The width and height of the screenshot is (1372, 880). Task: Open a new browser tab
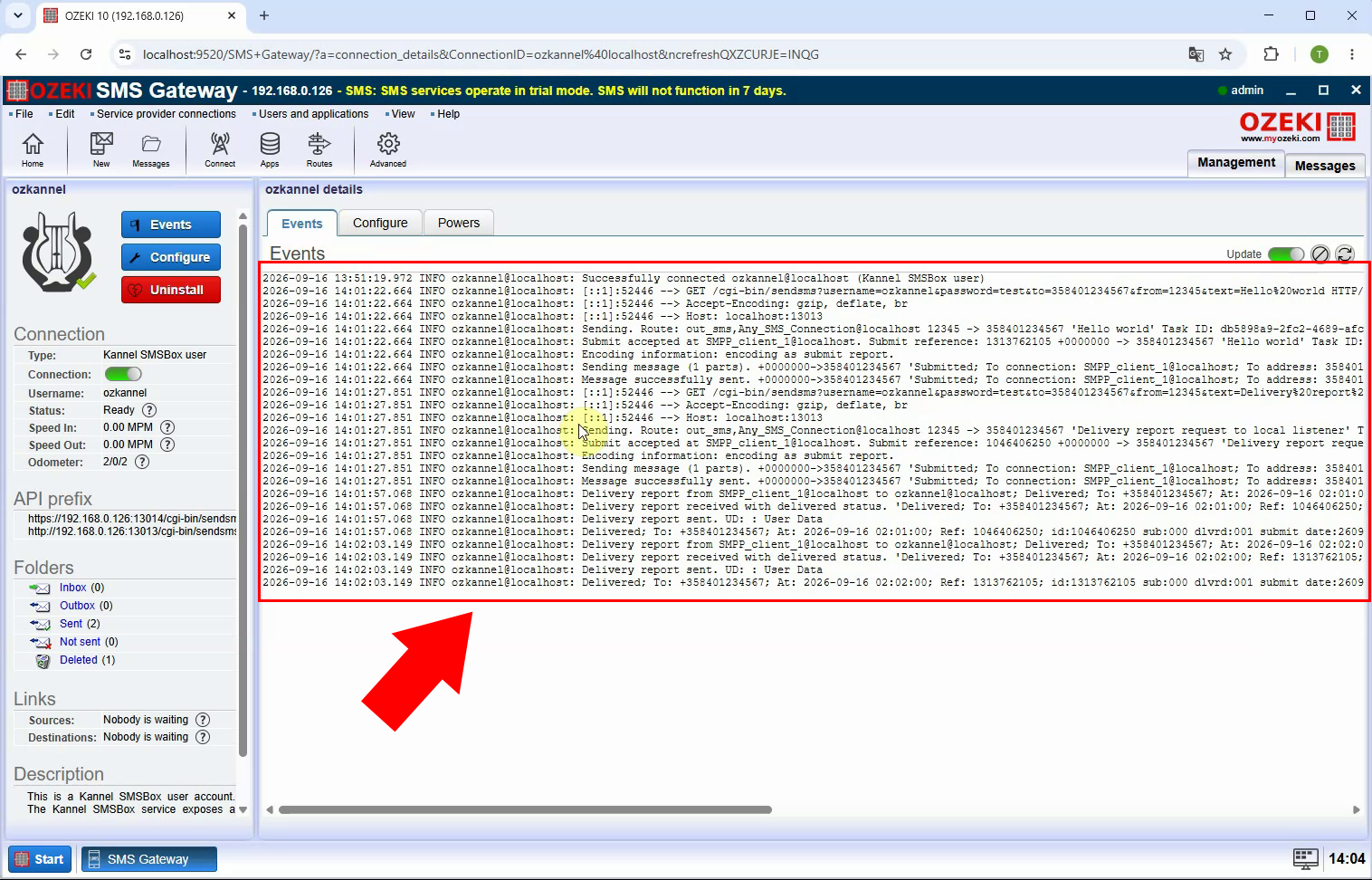(264, 15)
